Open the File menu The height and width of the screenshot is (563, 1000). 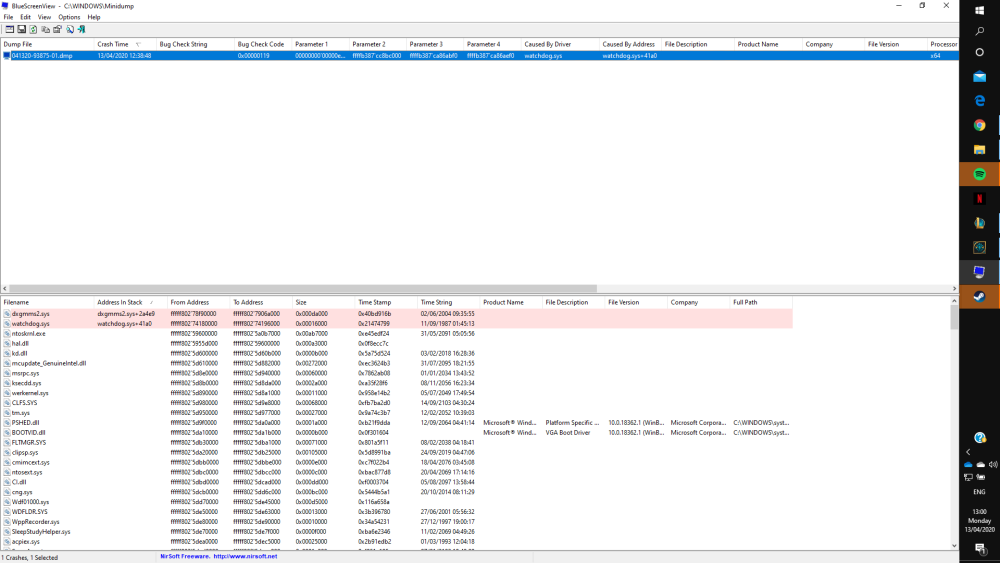point(9,17)
